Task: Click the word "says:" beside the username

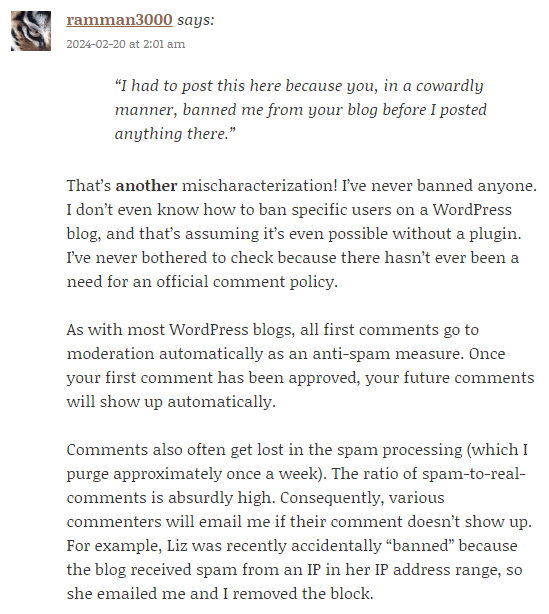Action: click(196, 20)
